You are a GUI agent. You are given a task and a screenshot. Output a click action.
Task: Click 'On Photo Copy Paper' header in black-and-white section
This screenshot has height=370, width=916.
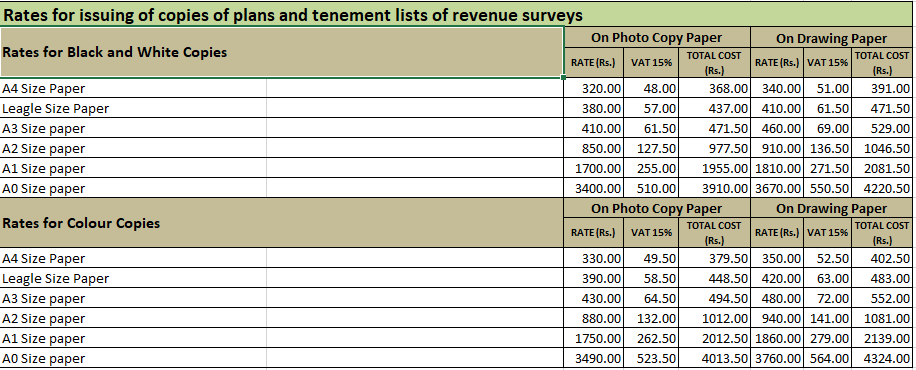coord(657,38)
